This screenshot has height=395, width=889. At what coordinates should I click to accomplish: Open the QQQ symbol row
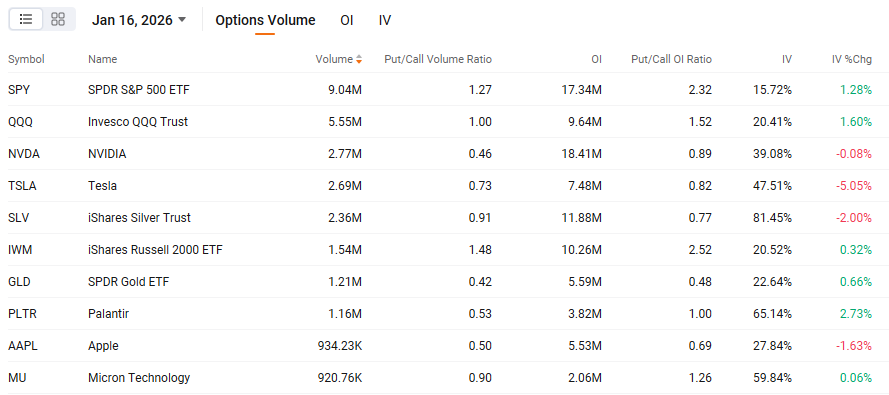coord(444,121)
